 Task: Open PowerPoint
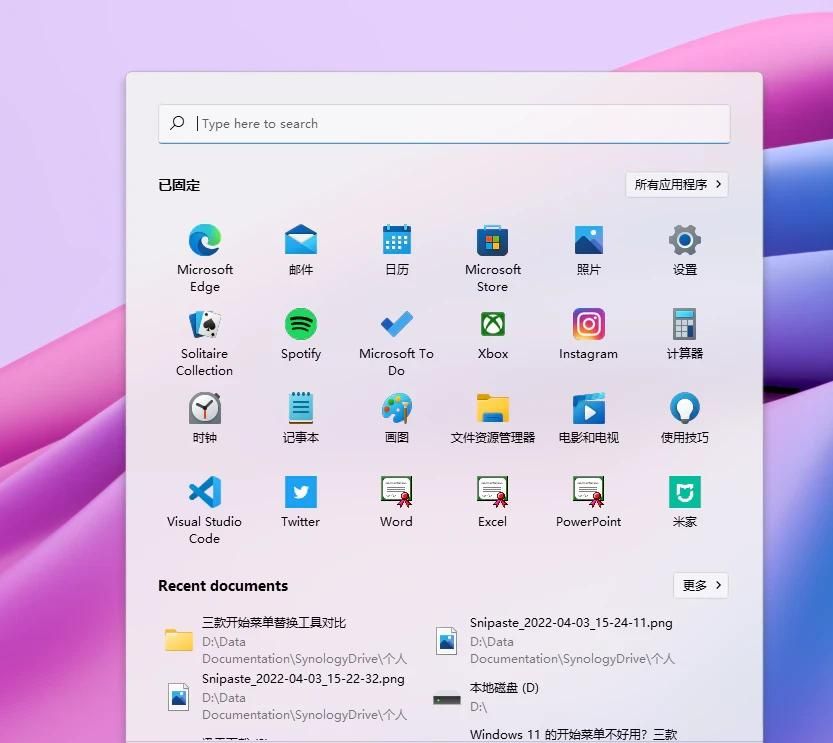pyautogui.click(x=588, y=493)
